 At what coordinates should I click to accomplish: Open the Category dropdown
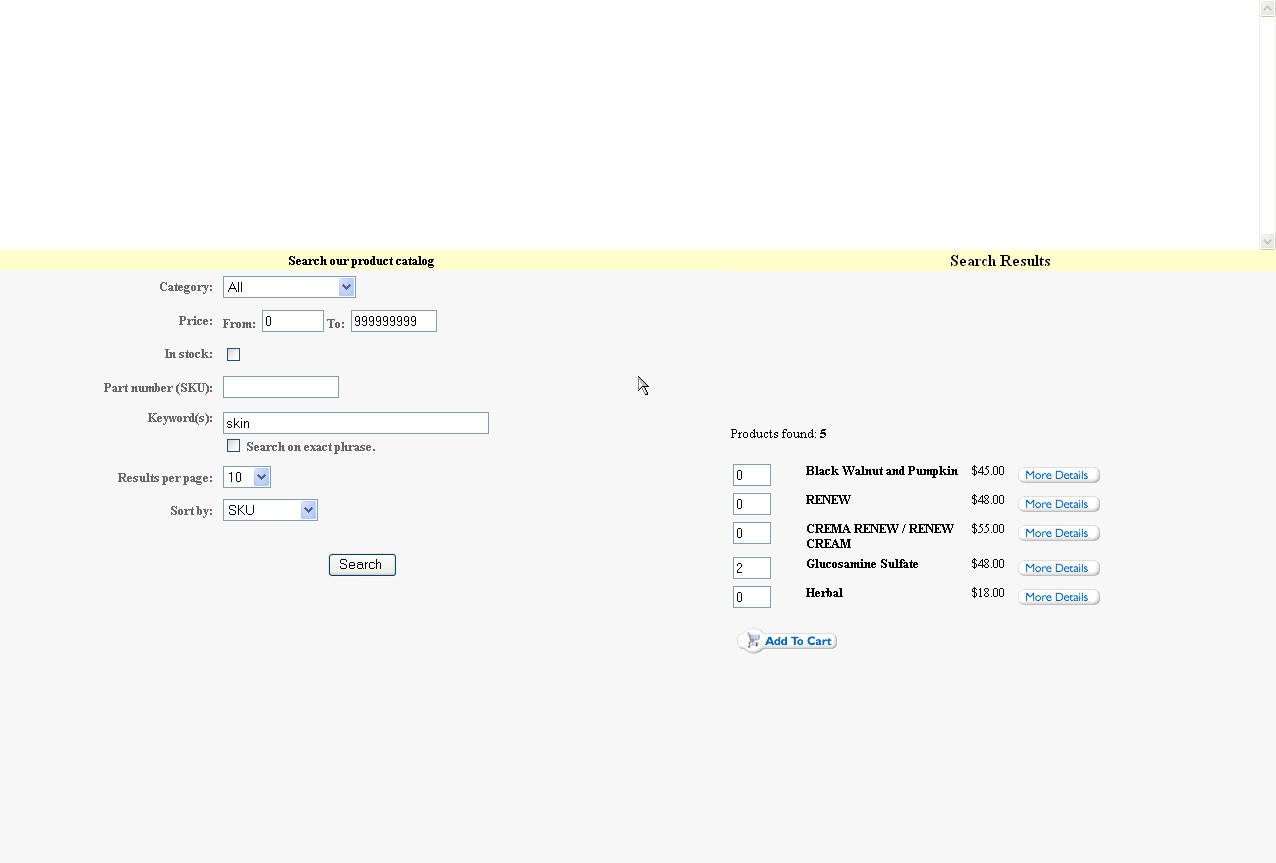click(289, 287)
